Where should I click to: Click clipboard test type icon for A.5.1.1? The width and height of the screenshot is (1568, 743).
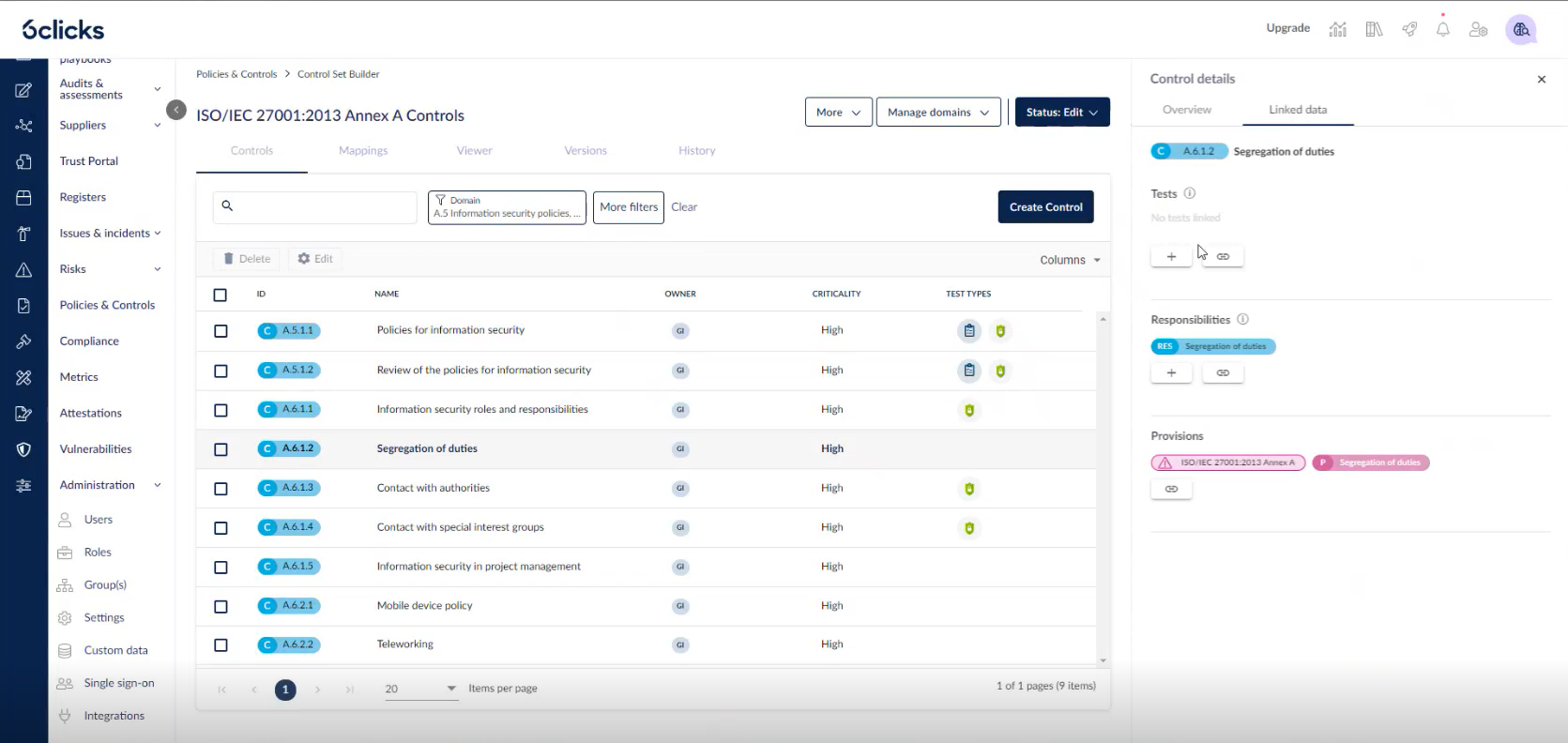(x=968, y=330)
